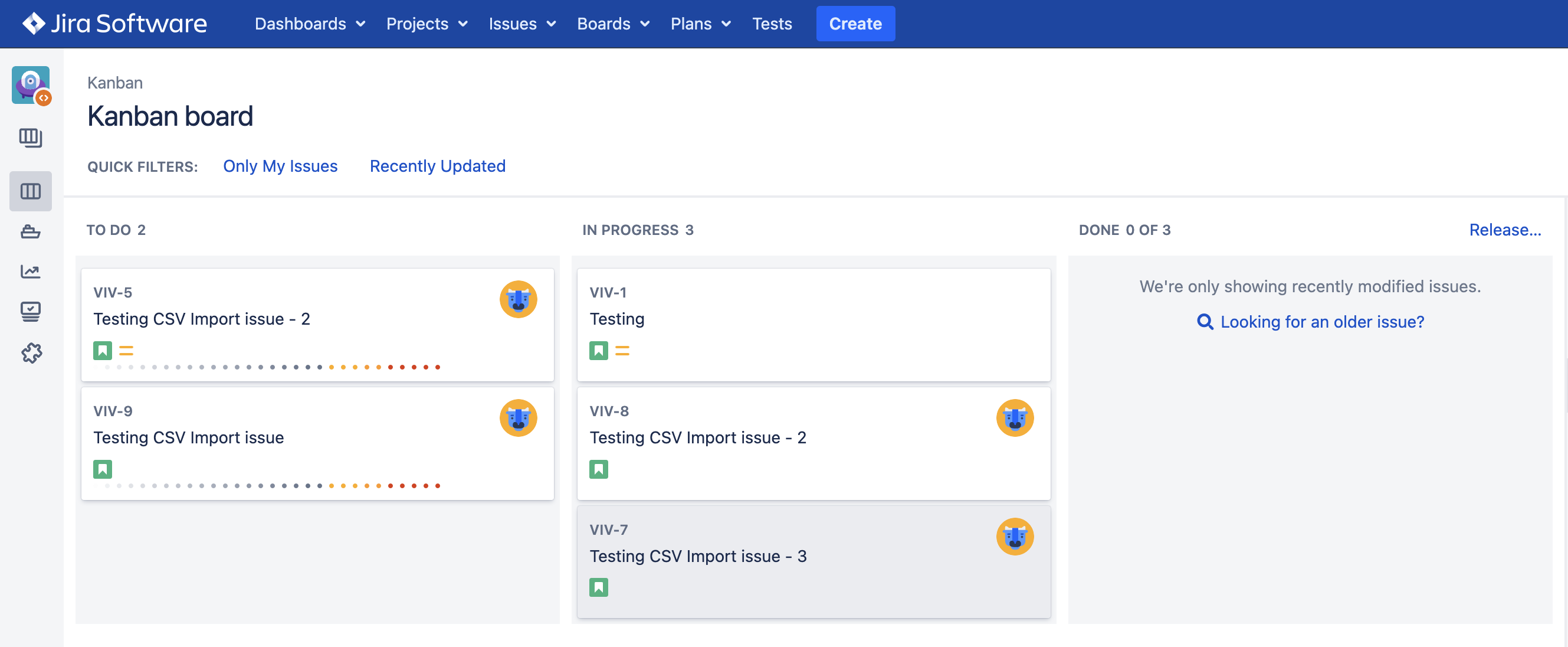Toggle the Only My Issues quick filter

pyautogui.click(x=280, y=166)
